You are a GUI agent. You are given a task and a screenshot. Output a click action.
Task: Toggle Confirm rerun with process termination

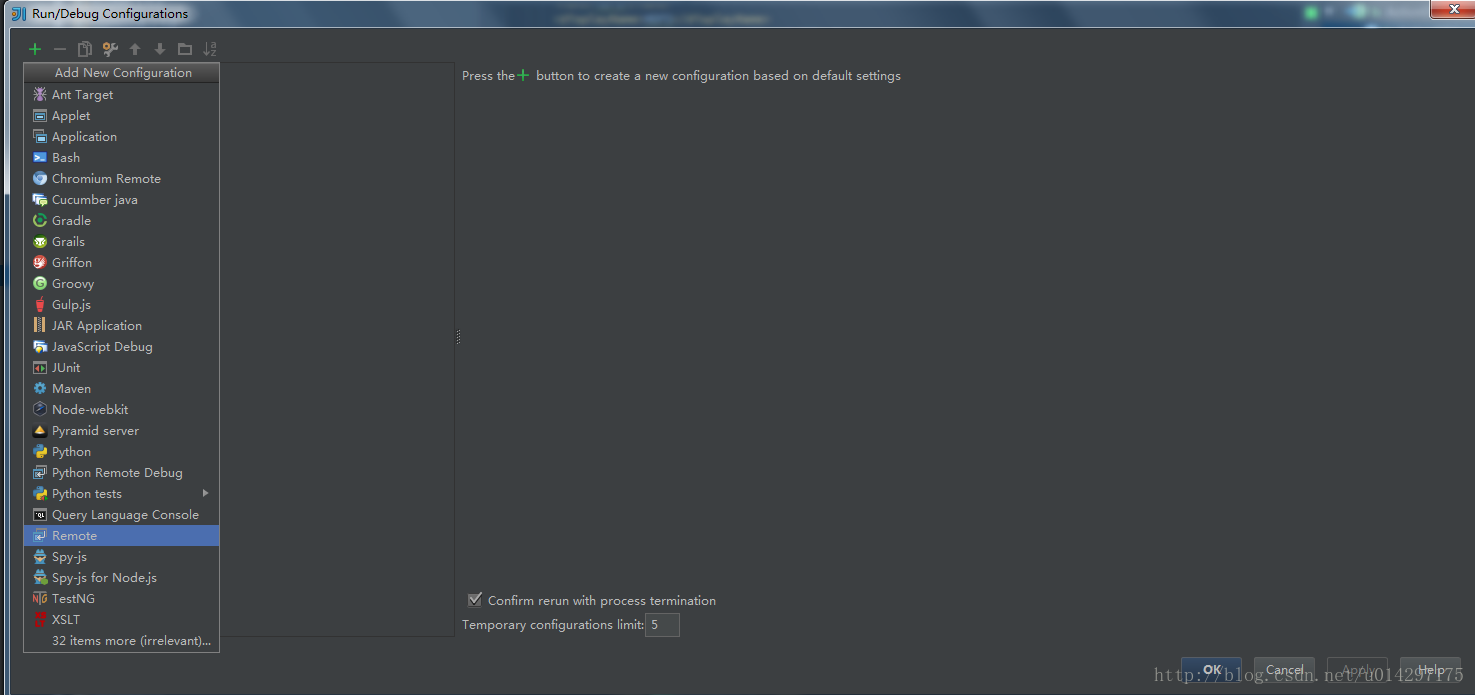click(x=475, y=600)
